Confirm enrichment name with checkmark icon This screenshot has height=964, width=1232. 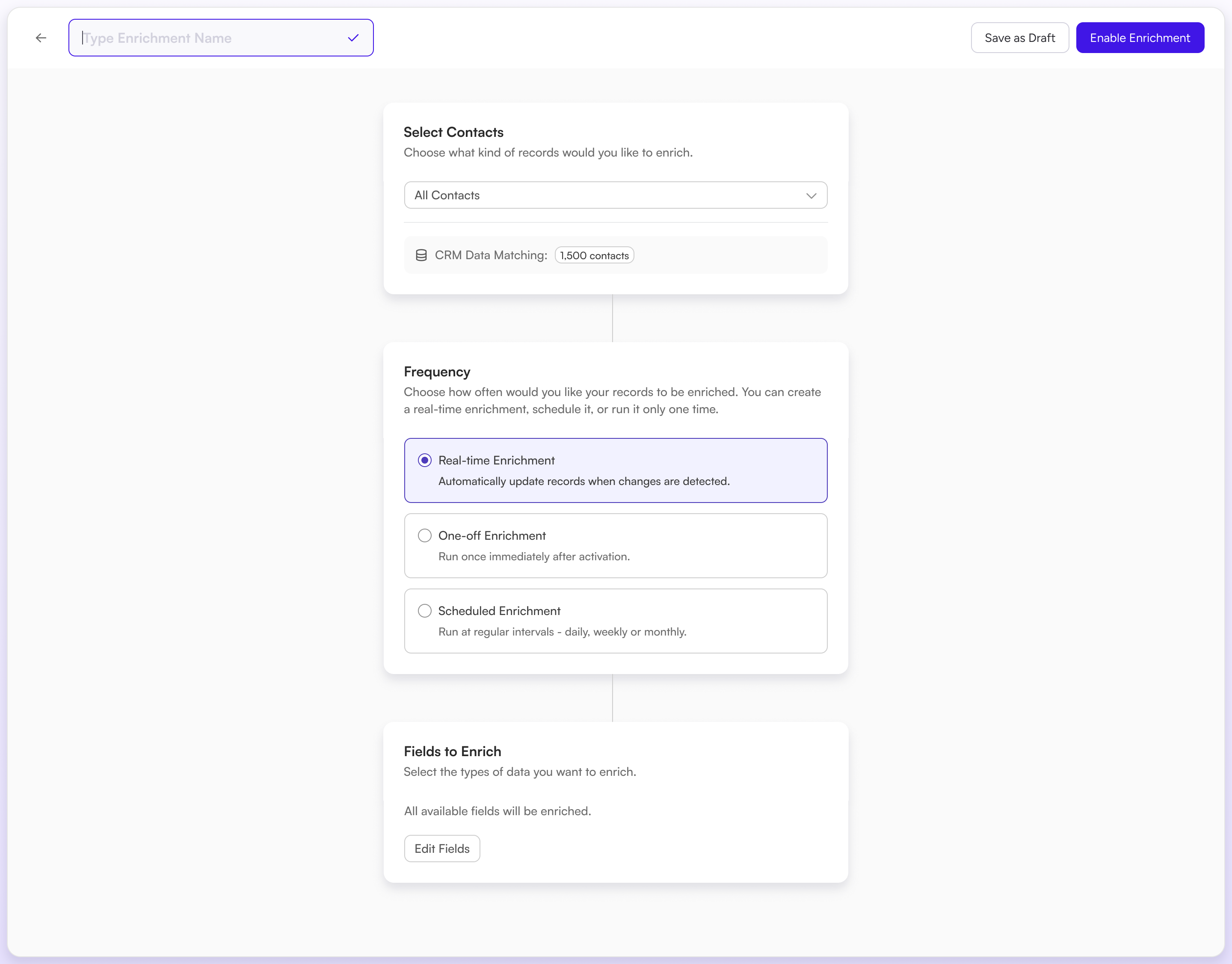353,38
